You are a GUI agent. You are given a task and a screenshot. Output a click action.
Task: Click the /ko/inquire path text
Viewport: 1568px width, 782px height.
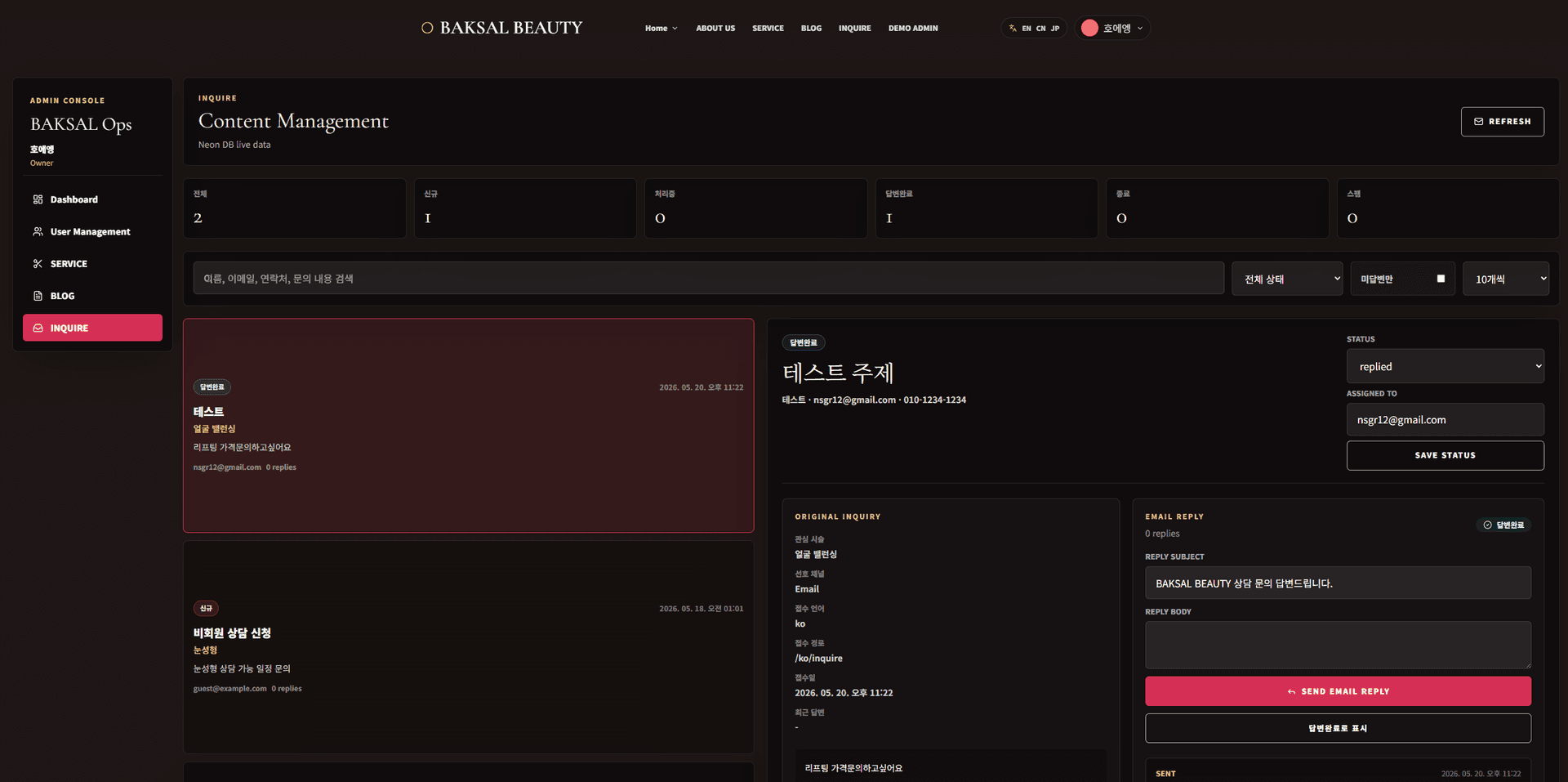[818, 659]
